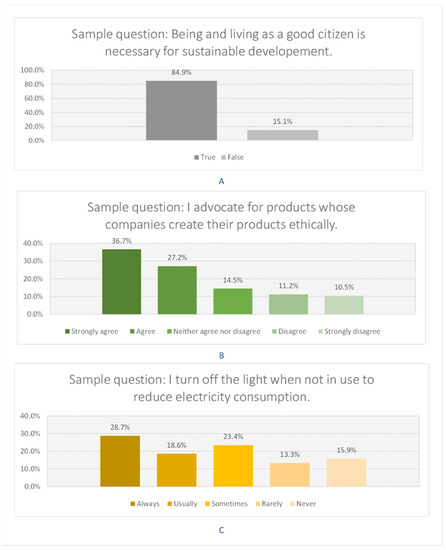Click the good citizen chart title
Image resolution: width=446 pixels, height=550 pixels.
tap(218, 43)
